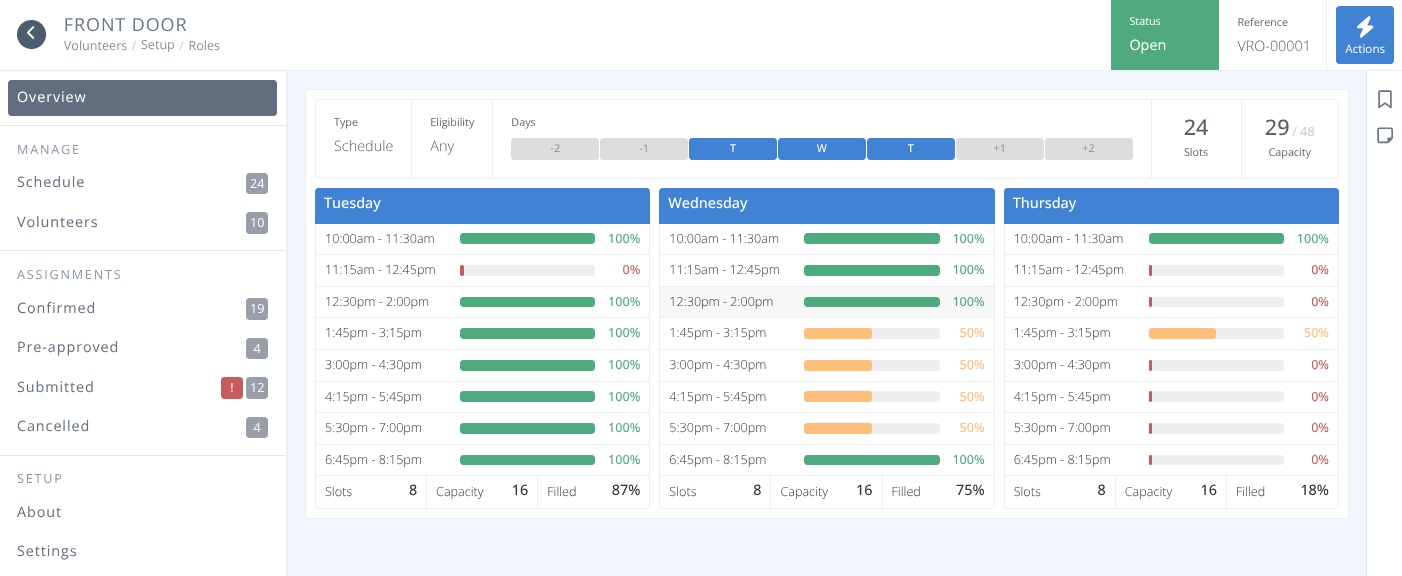Enable the -2 day selector
This screenshot has height=576, width=1402.
pos(554,148)
